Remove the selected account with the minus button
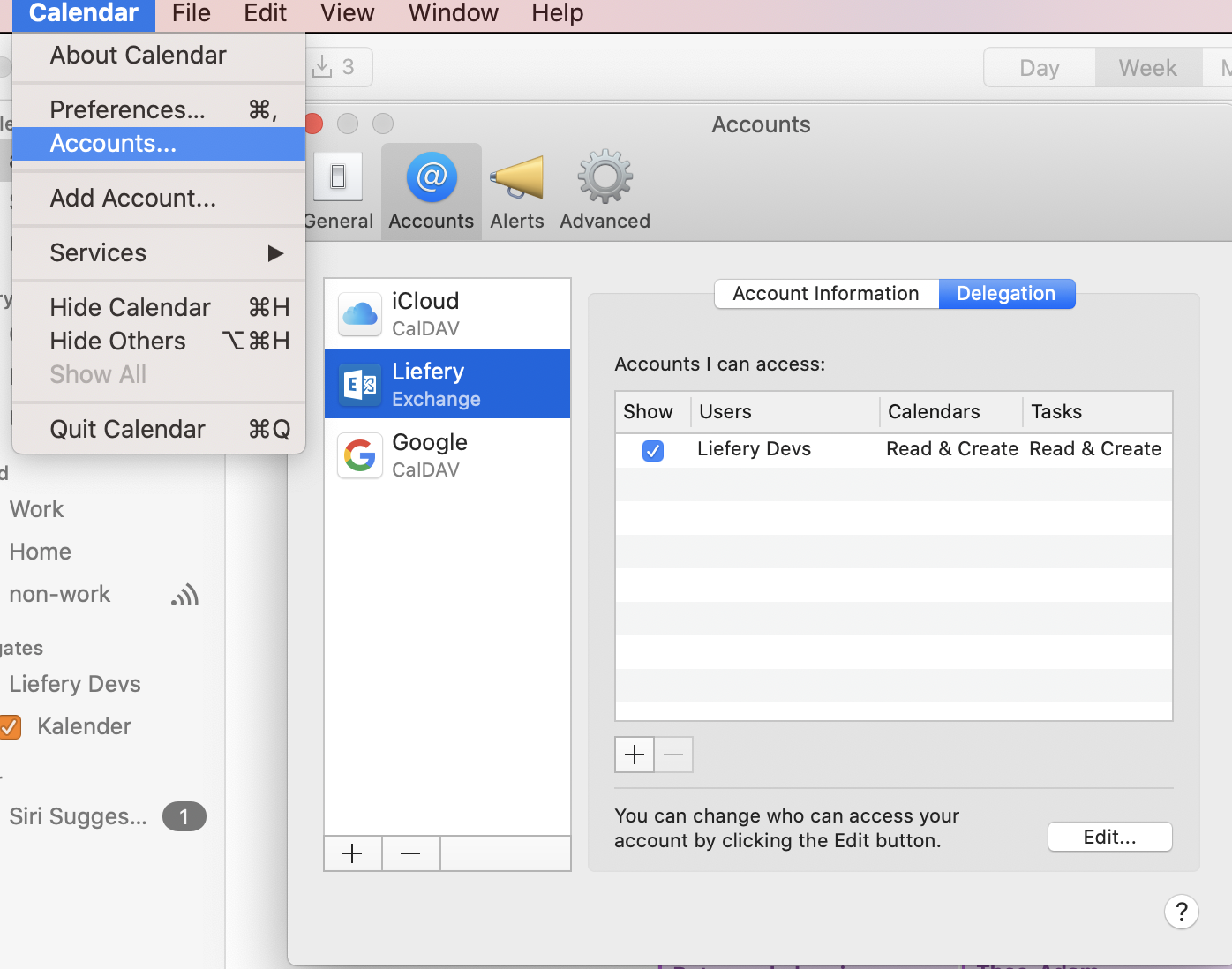Image resolution: width=1232 pixels, height=969 pixels. 410,853
